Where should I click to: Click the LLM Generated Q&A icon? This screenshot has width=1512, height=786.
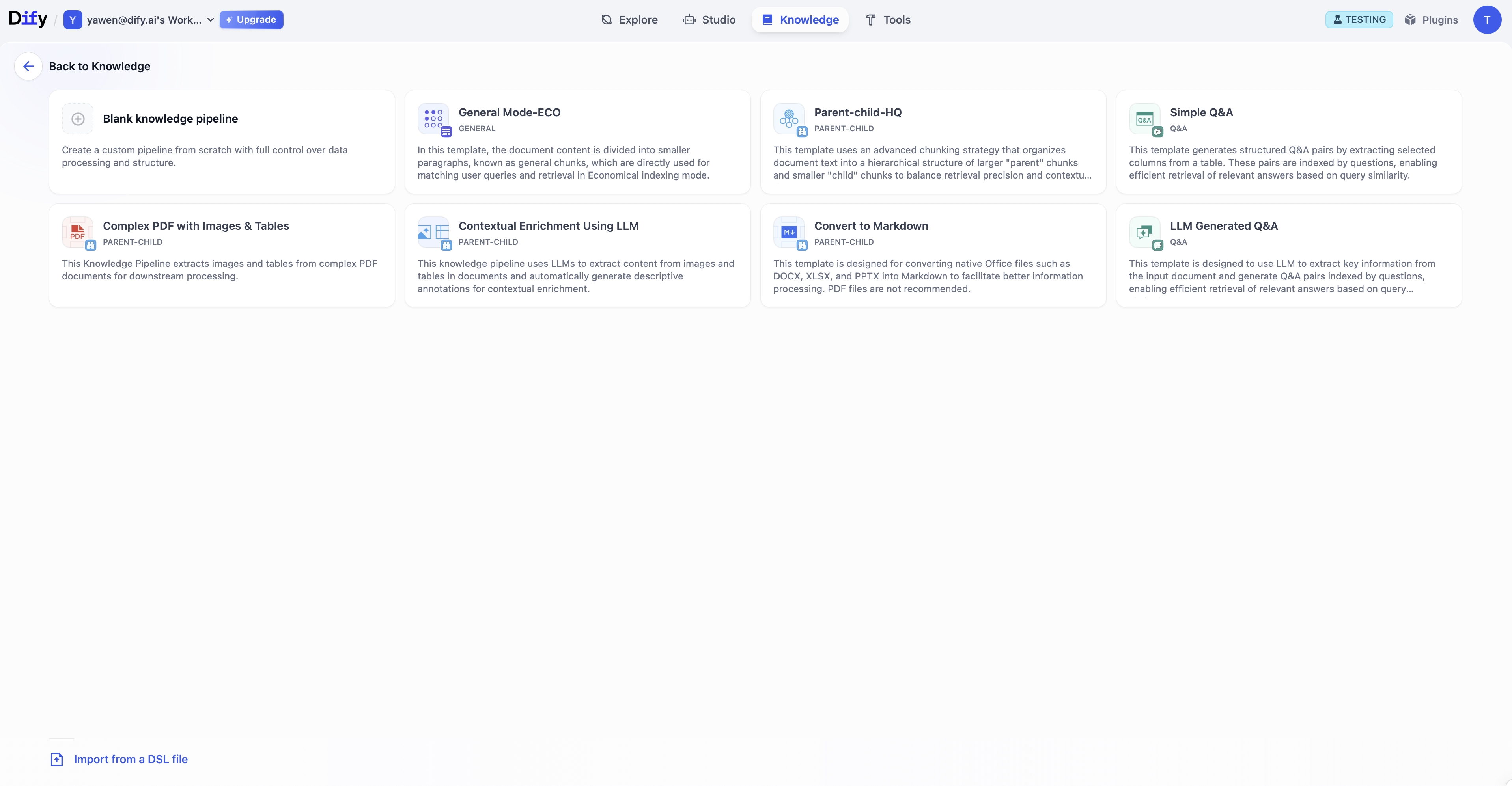point(1144,232)
